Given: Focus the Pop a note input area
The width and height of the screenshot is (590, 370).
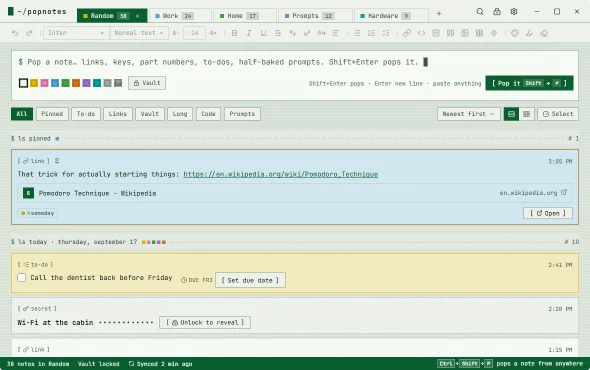Looking at the screenshot, I should (x=295, y=62).
